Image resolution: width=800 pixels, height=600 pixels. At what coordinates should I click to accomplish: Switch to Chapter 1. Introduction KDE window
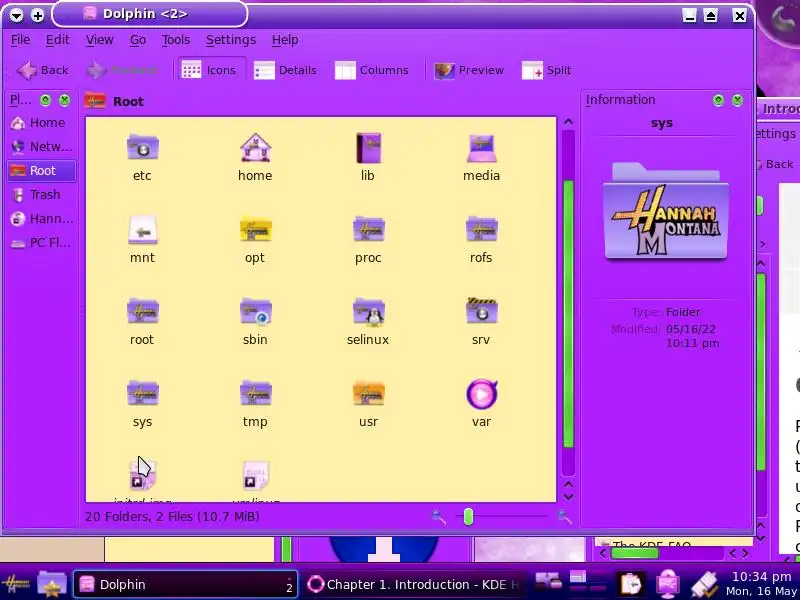click(x=414, y=584)
